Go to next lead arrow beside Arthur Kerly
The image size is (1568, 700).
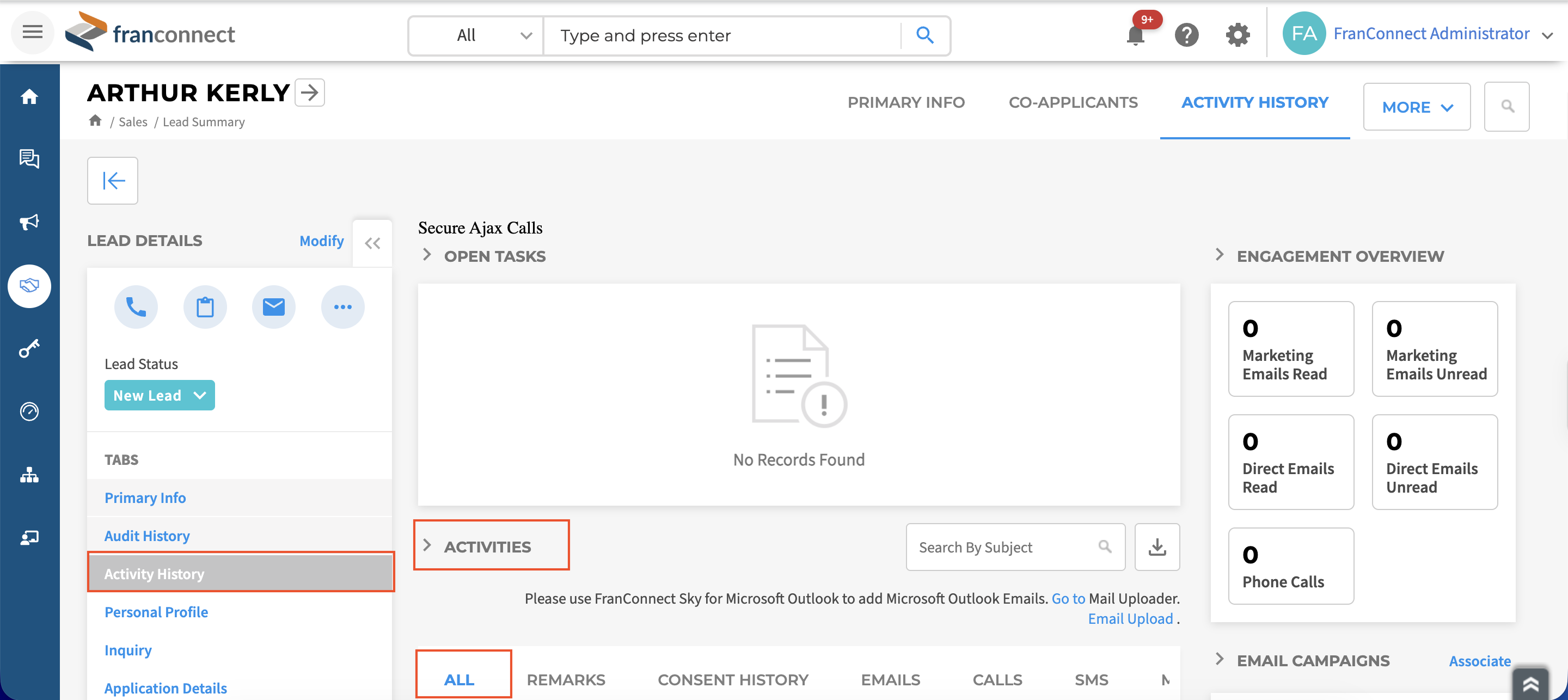(x=310, y=93)
